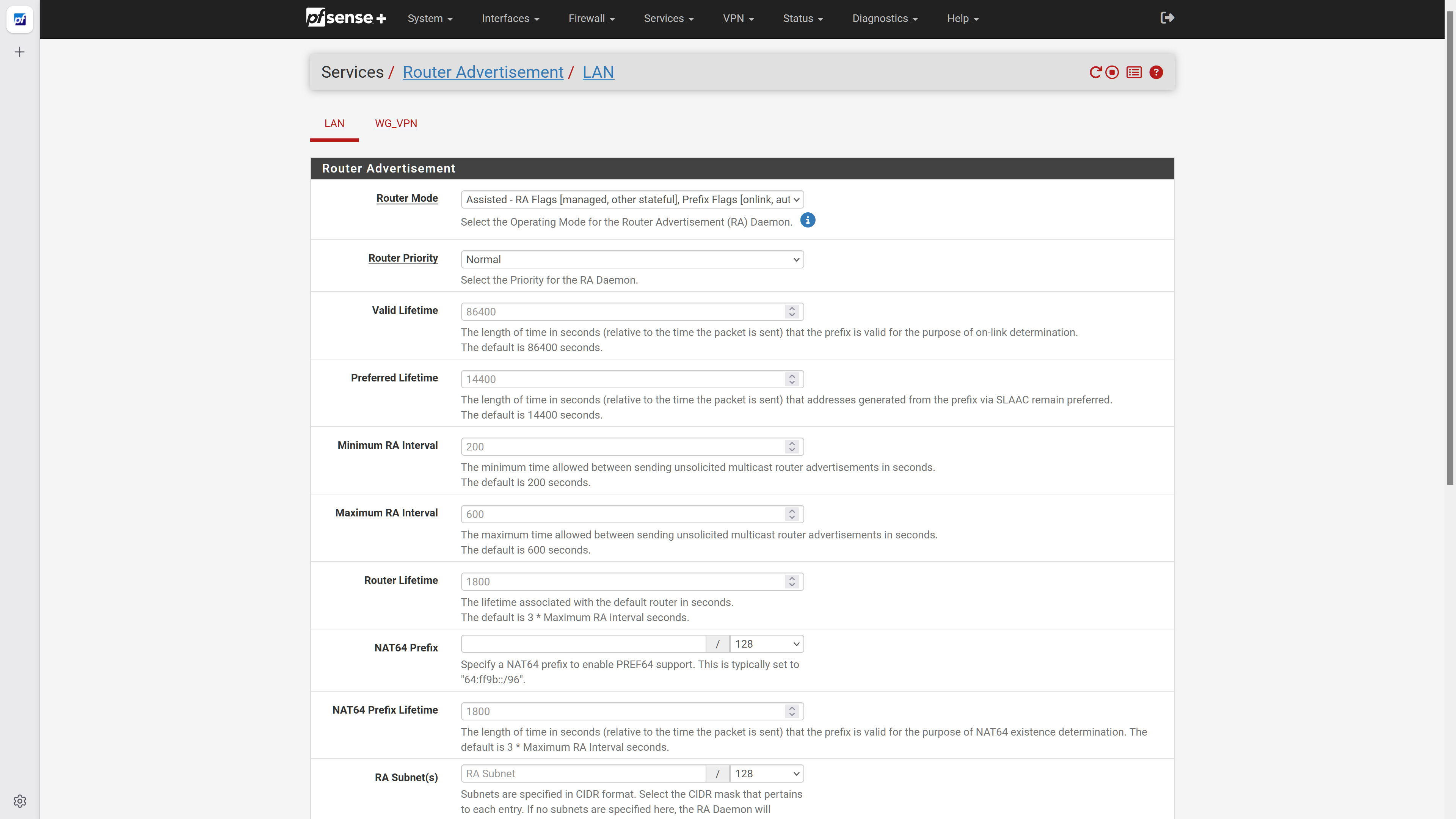Click the logout icon in navbar
The image size is (1456, 819).
(1167, 18)
